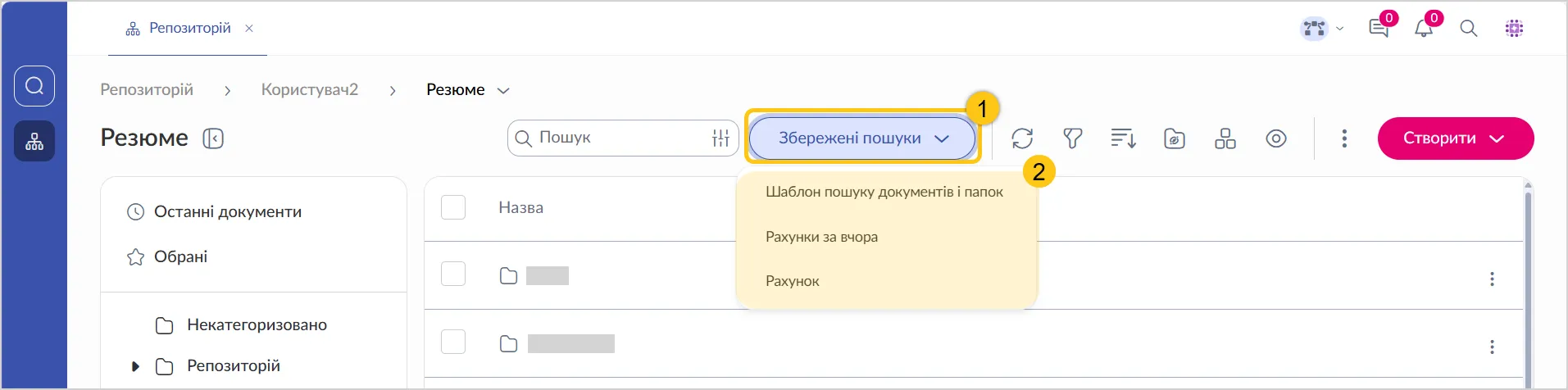Open Останні документи in the sidebar
The width and height of the screenshot is (1568, 390).
pyautogui.click(x=227, y=211)
